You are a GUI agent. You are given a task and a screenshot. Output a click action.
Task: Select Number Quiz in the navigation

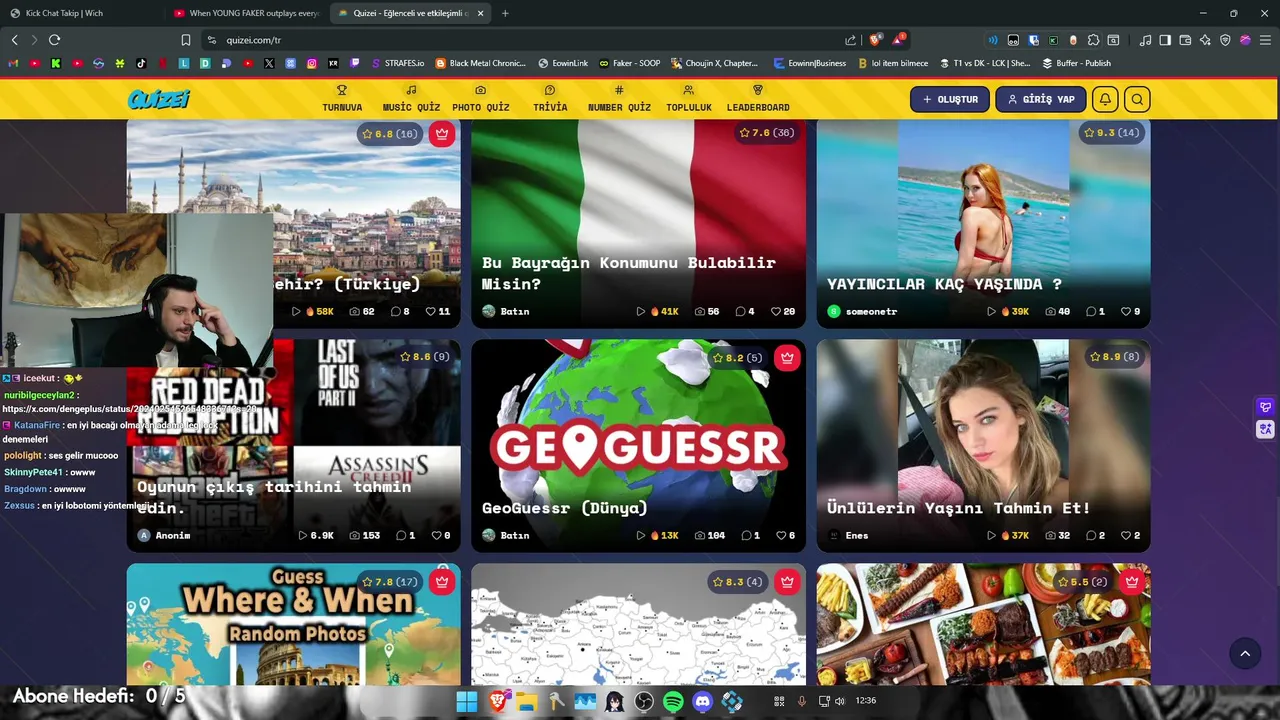[x=619, y=99]
